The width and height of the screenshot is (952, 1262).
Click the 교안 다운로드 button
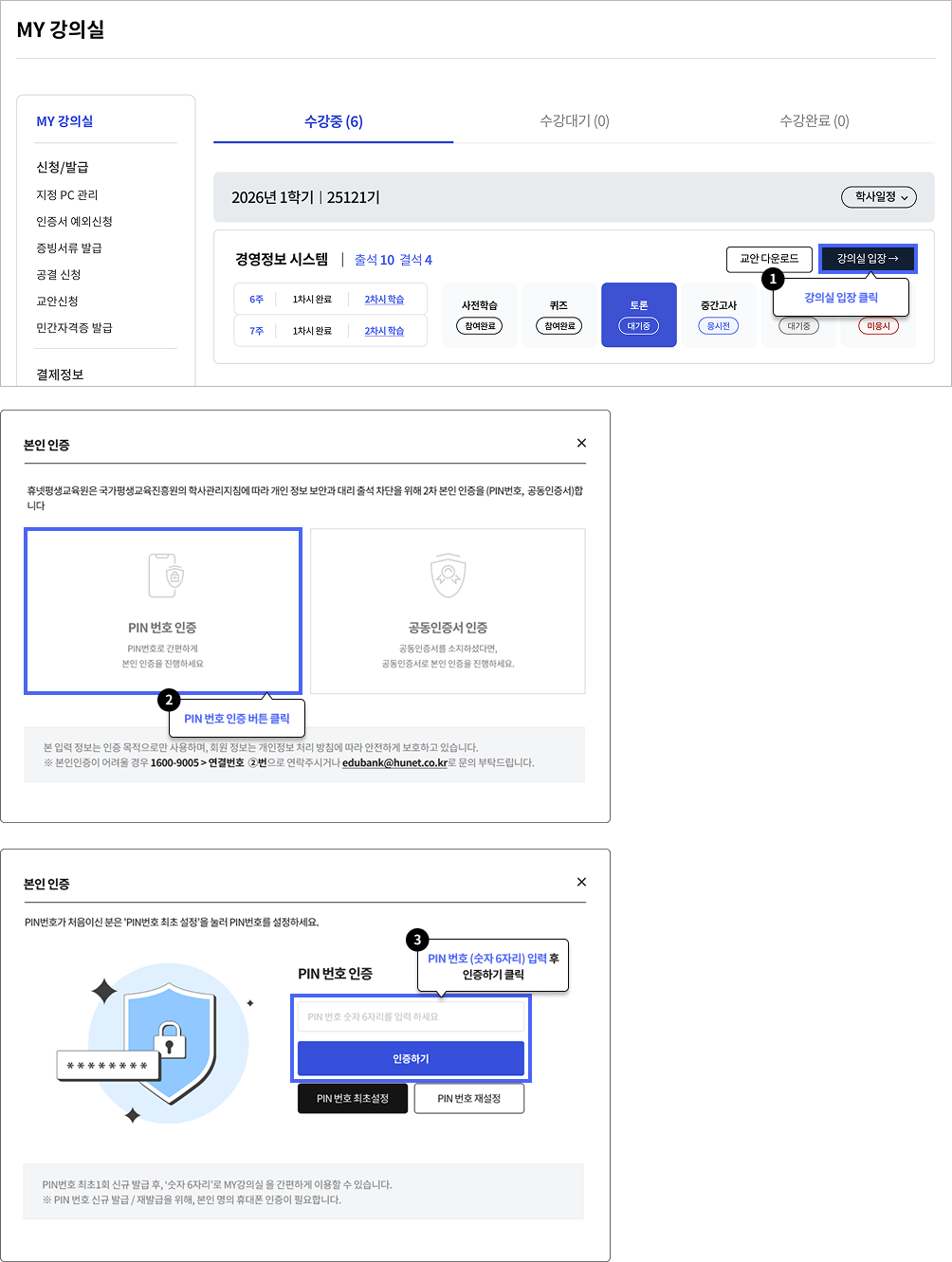(x=769, y=259)
